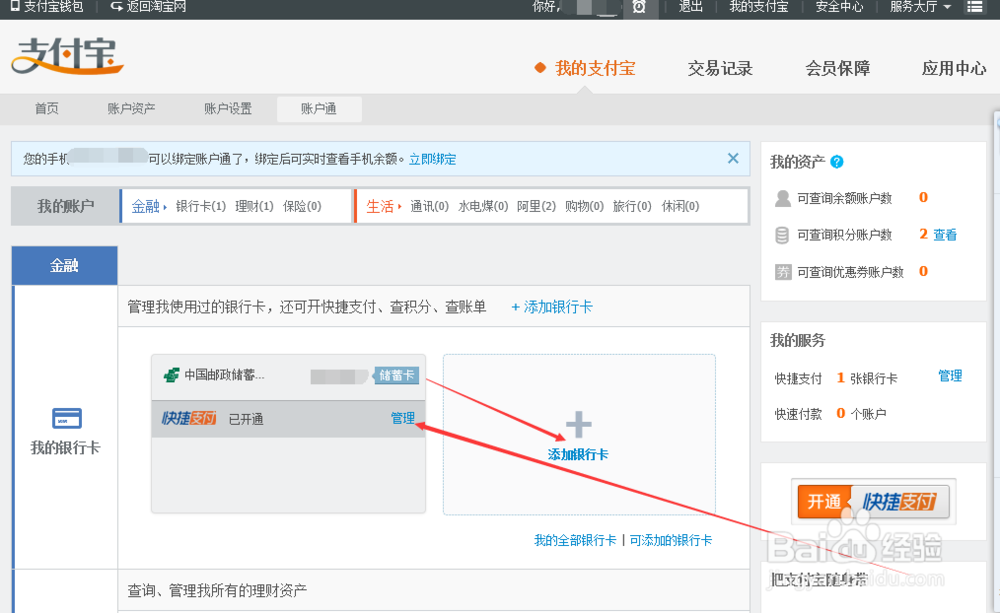Viewport: 1000px width, 613px height.
Task: Click 已开通 status text on bank card
Action: point(246,419)
